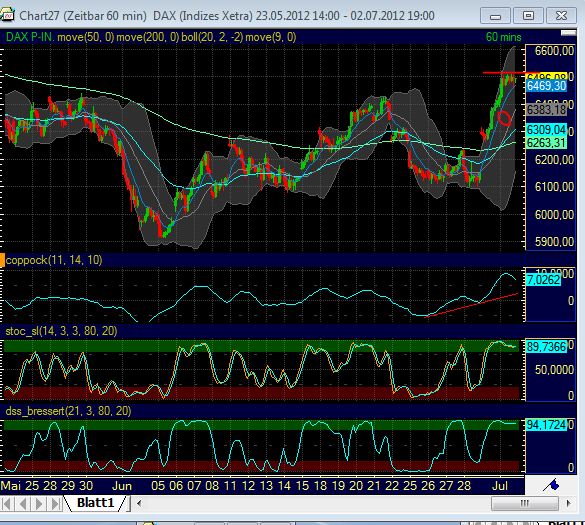The width and height of the screenshot is (585, 525).
Task: Select the Blatt1 sheet tab
Action: 96,503
